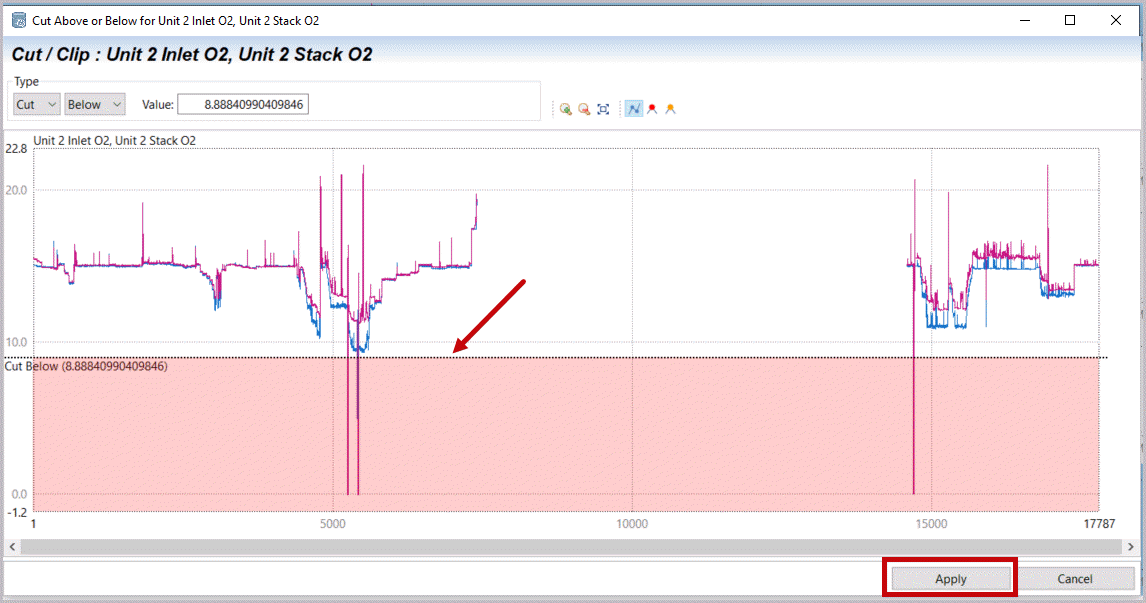Screen dimensions: 1146x603
Task: Select the orange marker point icon
Action: pos(670,109)
